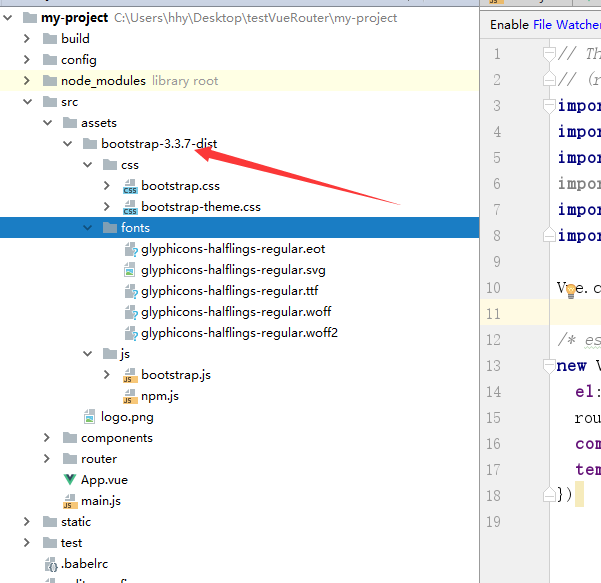Select the App.vue file name
Viewport: 601px width, 583px height.
pyautogui.click(x=104, y=480)
